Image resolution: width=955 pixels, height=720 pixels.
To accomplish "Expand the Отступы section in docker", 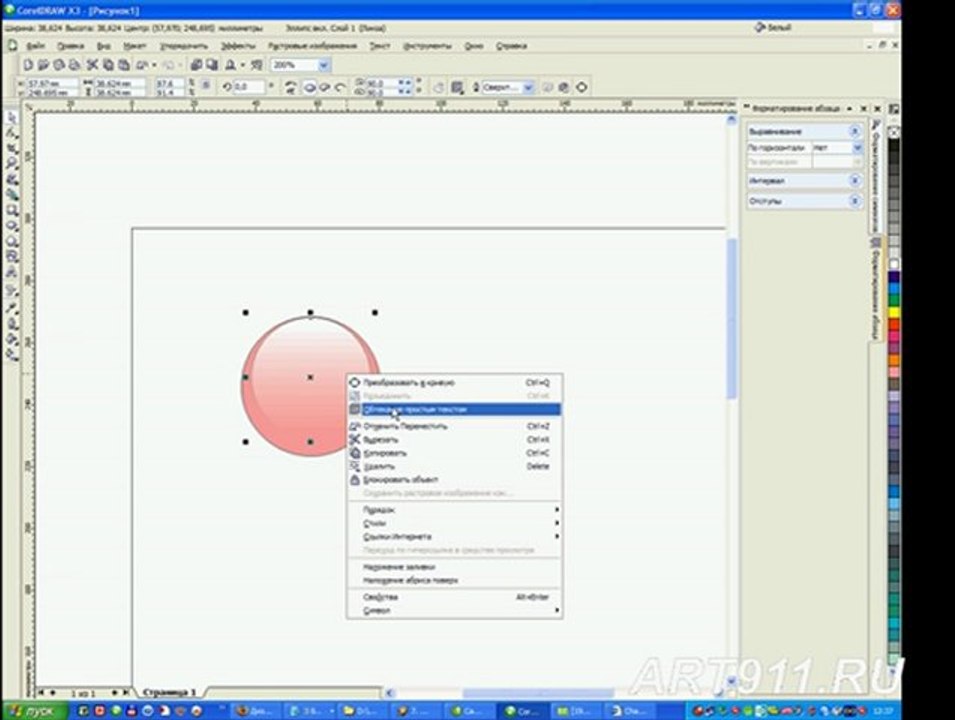I will [x=855, y=200].
